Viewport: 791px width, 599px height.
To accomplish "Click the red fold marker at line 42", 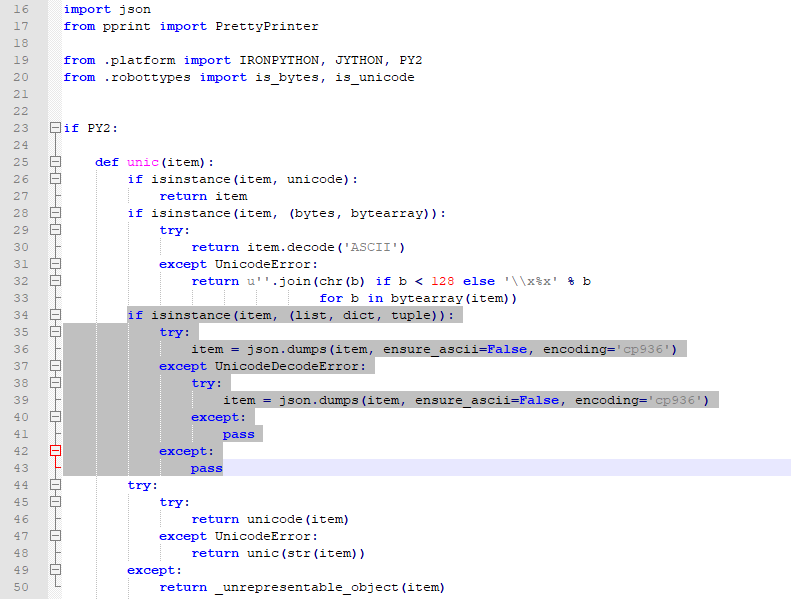I will click(x=54, y=451).
